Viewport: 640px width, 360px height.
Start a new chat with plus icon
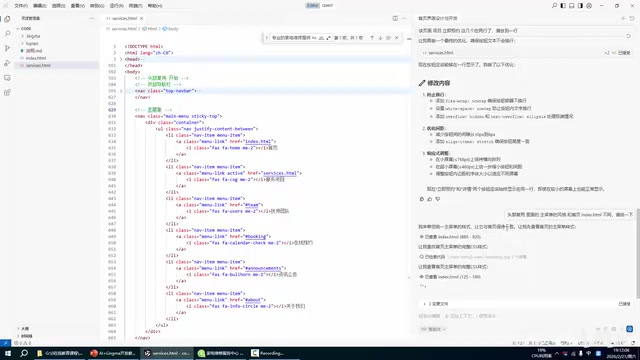tap(623, 18)
